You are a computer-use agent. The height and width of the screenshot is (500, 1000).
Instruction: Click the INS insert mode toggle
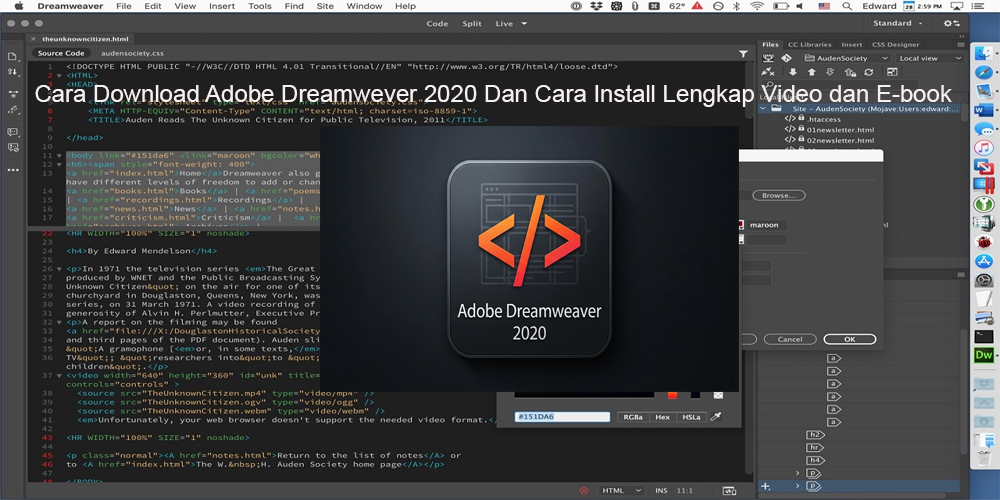[x=661, y=490]
